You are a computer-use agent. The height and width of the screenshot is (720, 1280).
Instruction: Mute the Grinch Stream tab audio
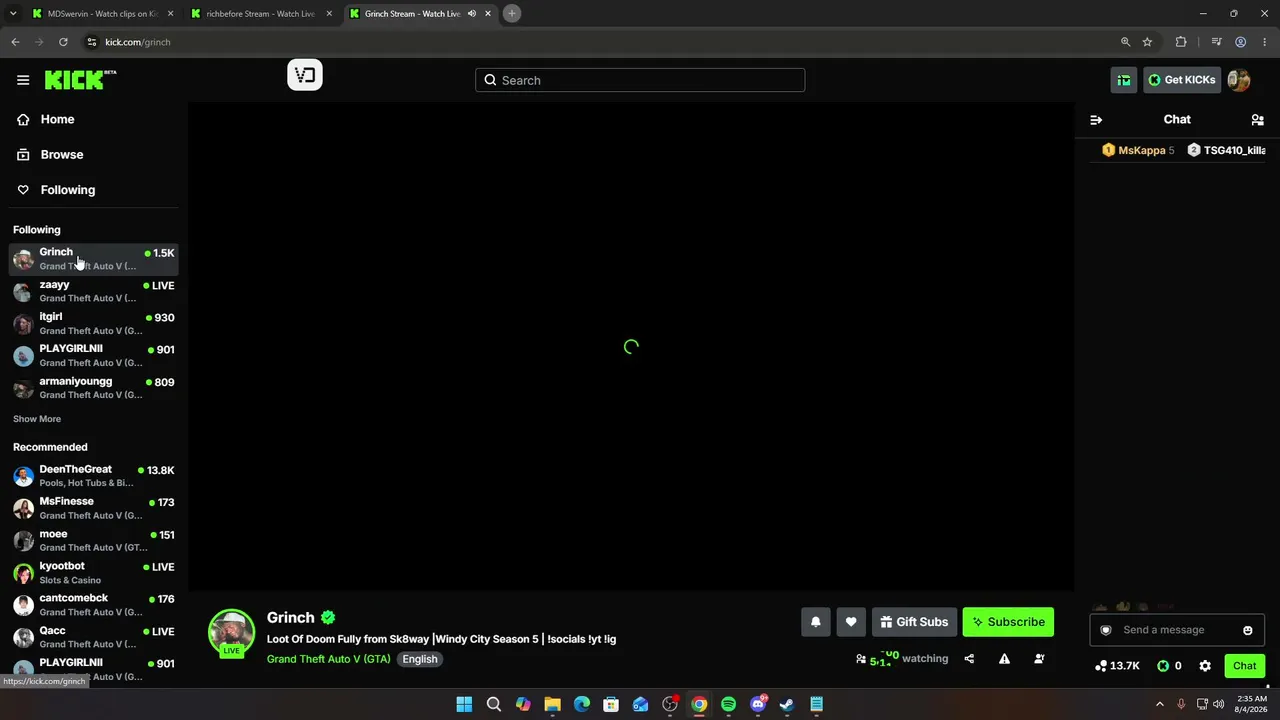(x=472, y=14)
